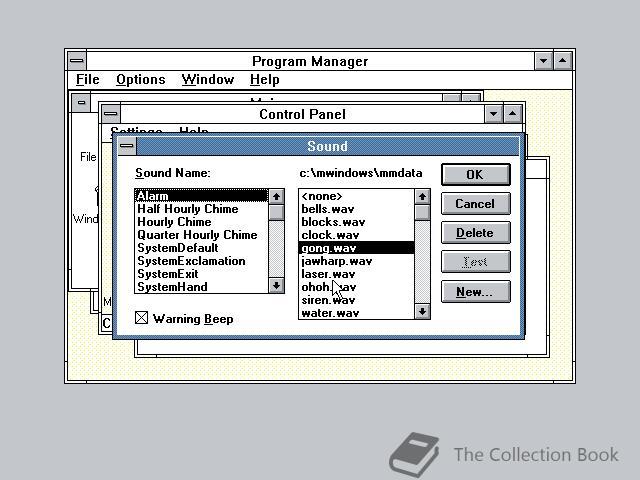Viewport: 640px width, 480px height.
Task: Select <none> in the file list
Action: click(x=357, y=196)
